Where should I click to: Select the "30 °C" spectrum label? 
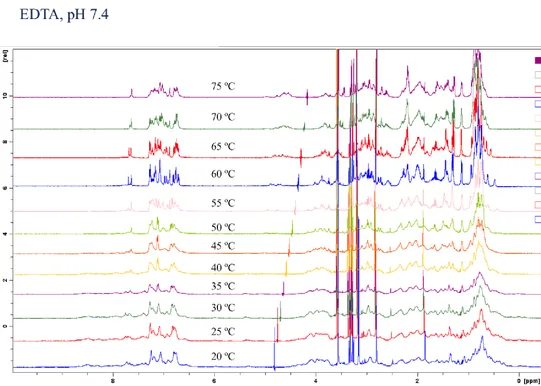click(223, 307)
